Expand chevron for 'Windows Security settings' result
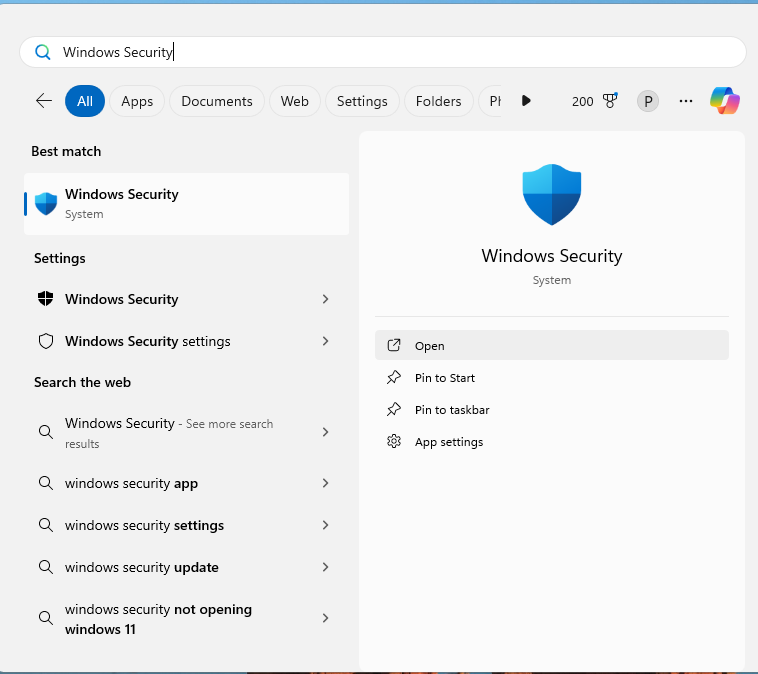This screenshot has height=674, width=758. tap(325, 341)
